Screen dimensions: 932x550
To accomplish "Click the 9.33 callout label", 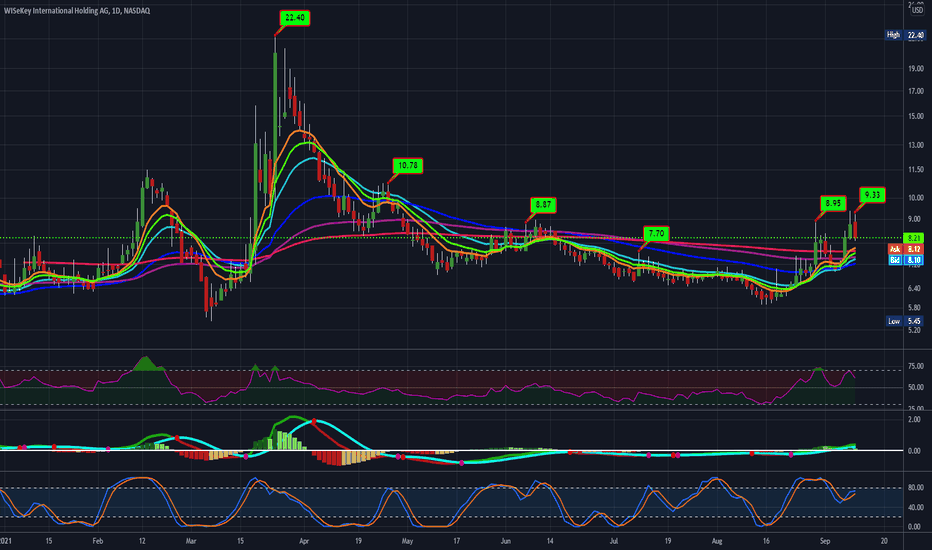I will click(x=872, y=194).
